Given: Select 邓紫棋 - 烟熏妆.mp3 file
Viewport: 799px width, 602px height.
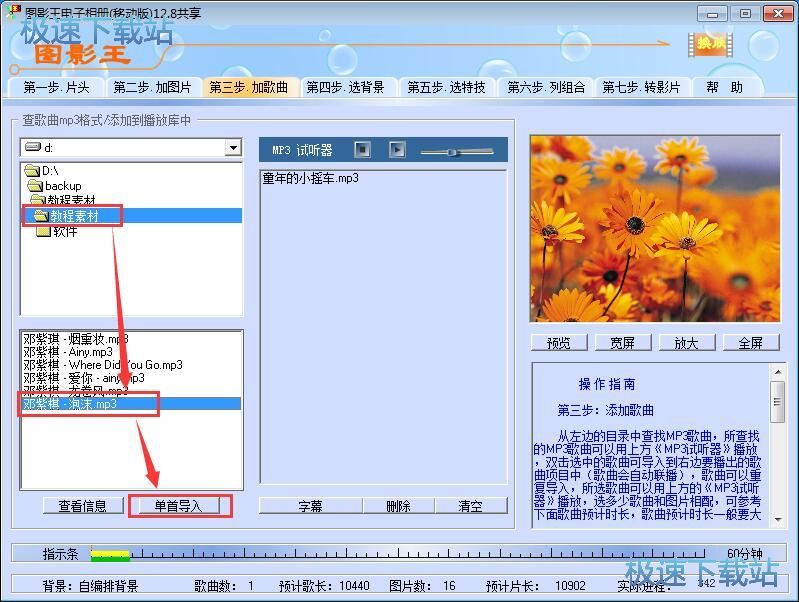Looking at the screenshot, I should 75,339.
